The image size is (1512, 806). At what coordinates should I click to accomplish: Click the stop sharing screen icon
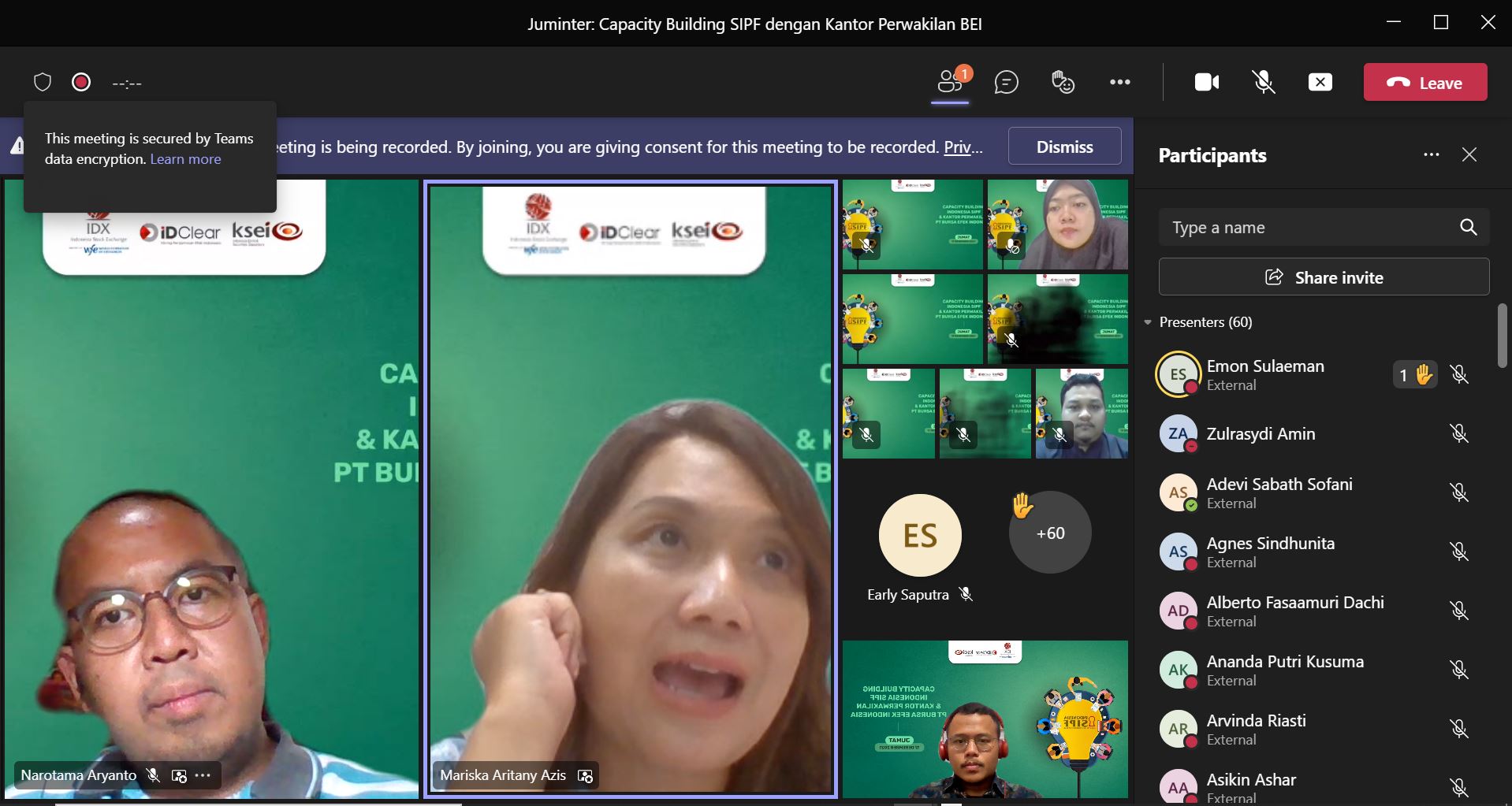(x=1320, y=83)
